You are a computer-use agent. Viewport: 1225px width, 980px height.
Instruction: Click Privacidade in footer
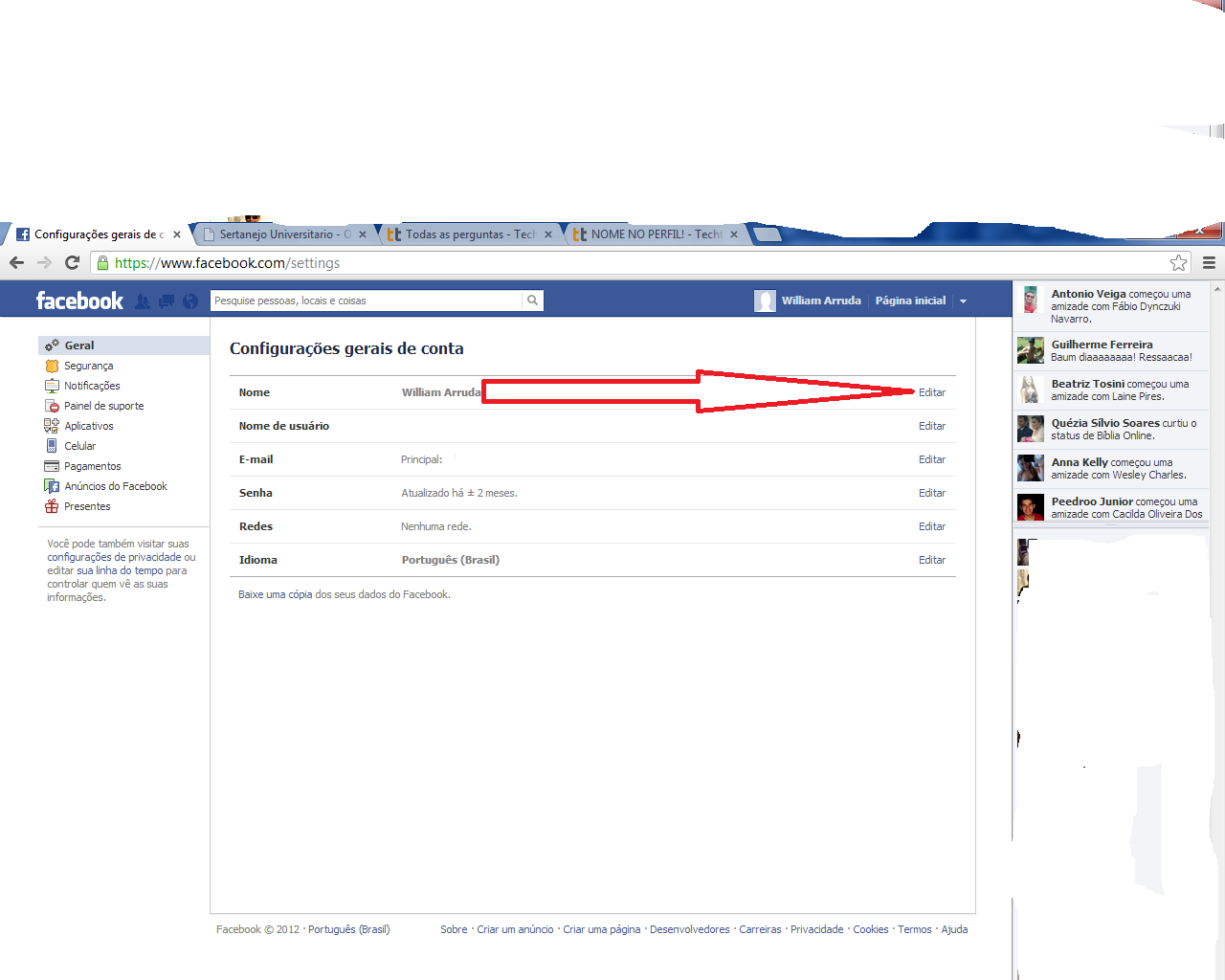coord(817,929)
